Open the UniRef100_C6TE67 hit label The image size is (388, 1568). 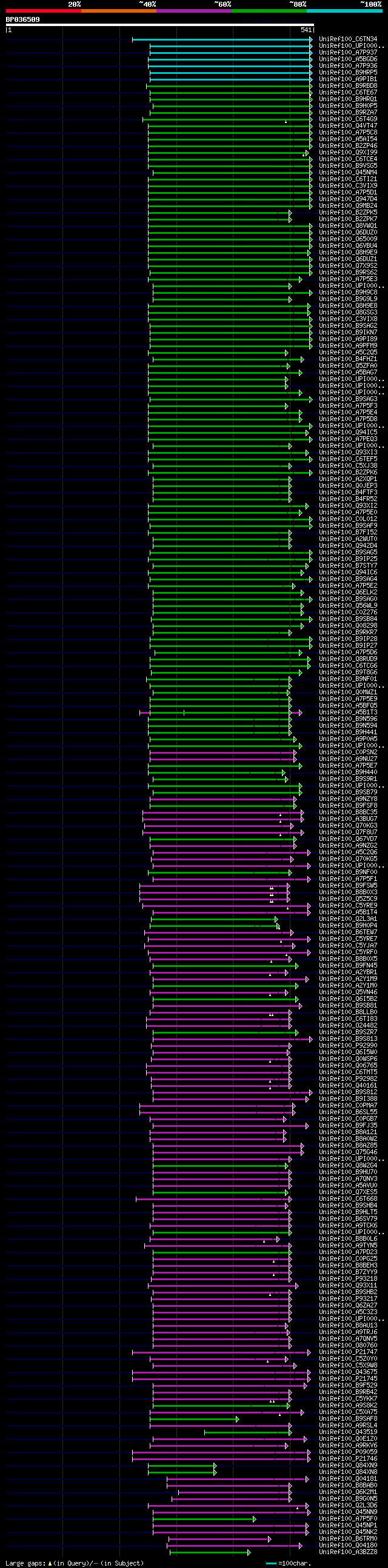pyautogui.click(x=348, y=93)
